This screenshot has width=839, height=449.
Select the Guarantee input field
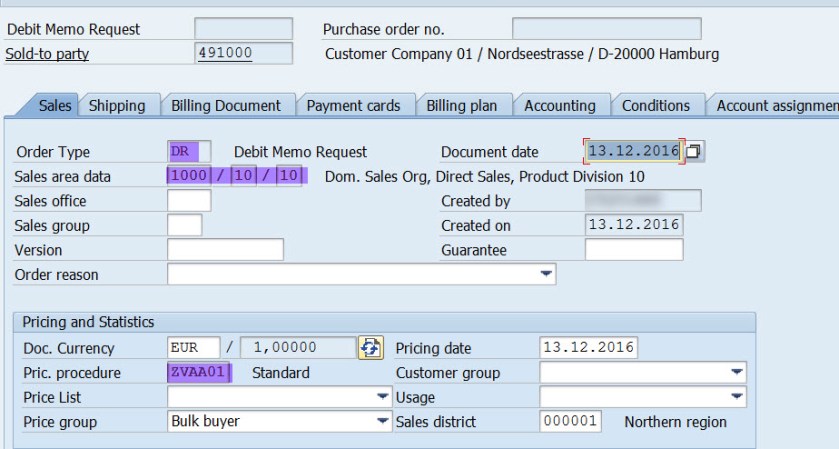pos(633,250)
